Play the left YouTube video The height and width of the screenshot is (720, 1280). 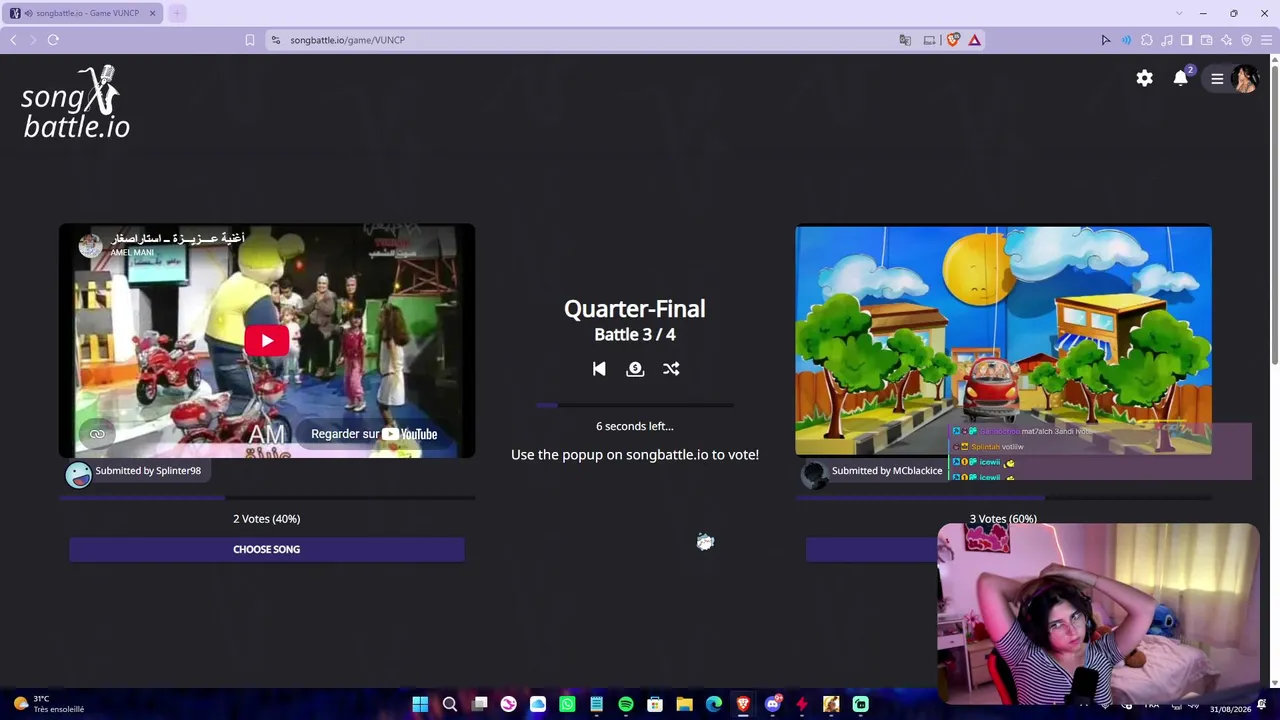click(x=267, y=340)
